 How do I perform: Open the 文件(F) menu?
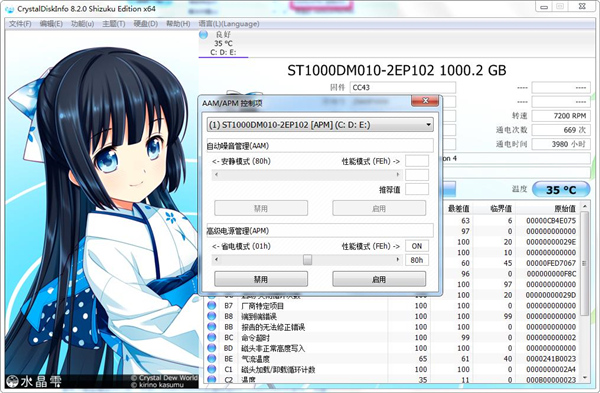(x=20, y=24)
